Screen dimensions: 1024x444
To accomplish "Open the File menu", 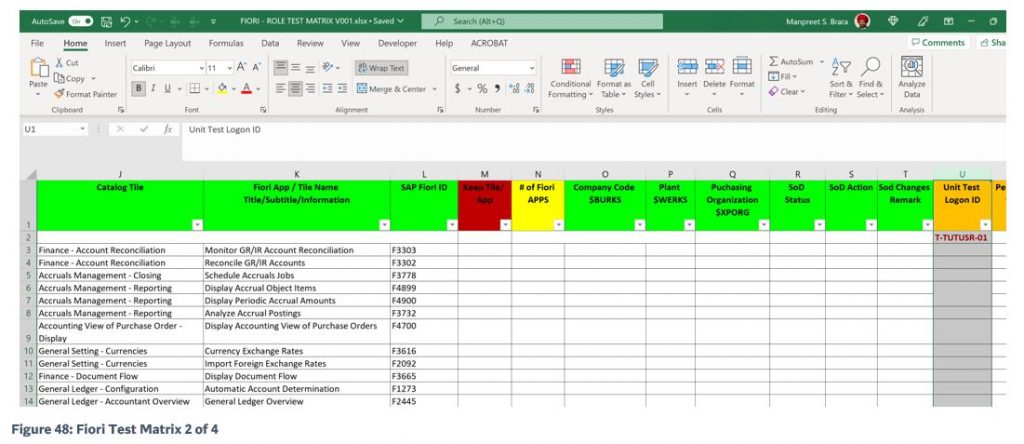I will (x=37, y=43).
